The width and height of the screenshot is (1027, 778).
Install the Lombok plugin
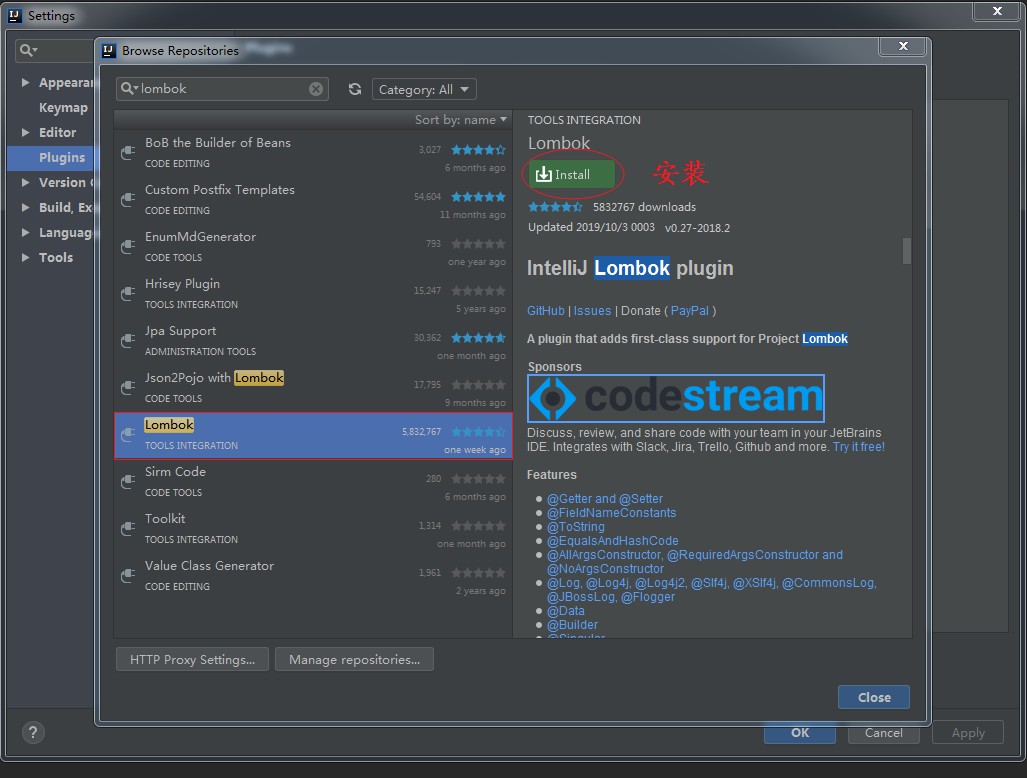pos(572,174)
